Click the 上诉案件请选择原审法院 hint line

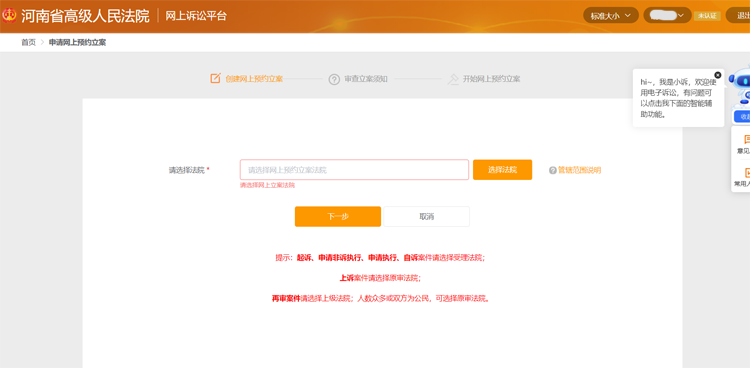point(380,278)
